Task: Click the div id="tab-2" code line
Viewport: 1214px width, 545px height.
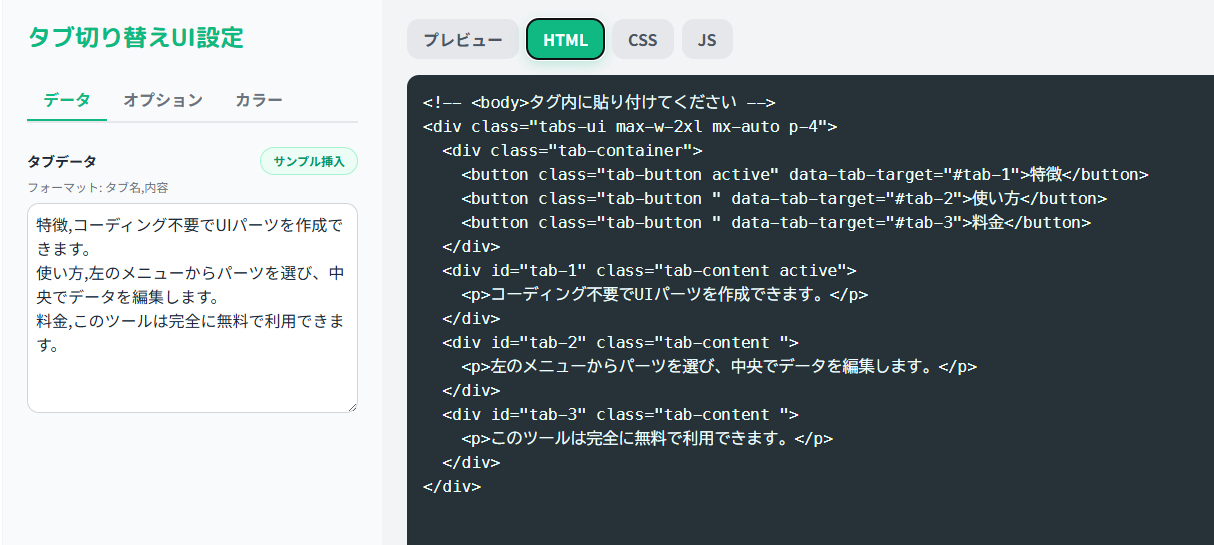Action: 620,342
